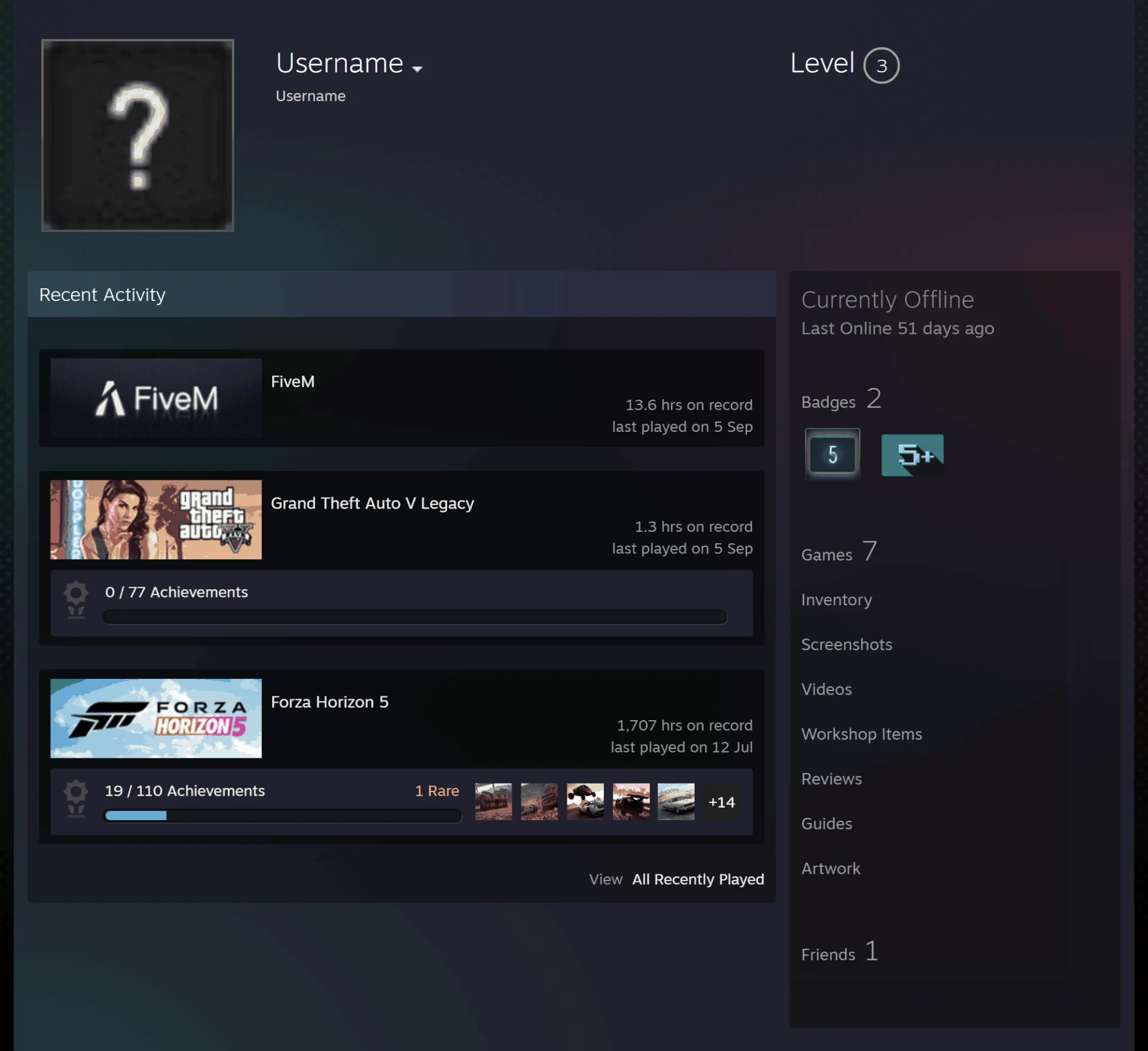Open the Reviews page
1148x1051 pixels.
pos(832,779)
